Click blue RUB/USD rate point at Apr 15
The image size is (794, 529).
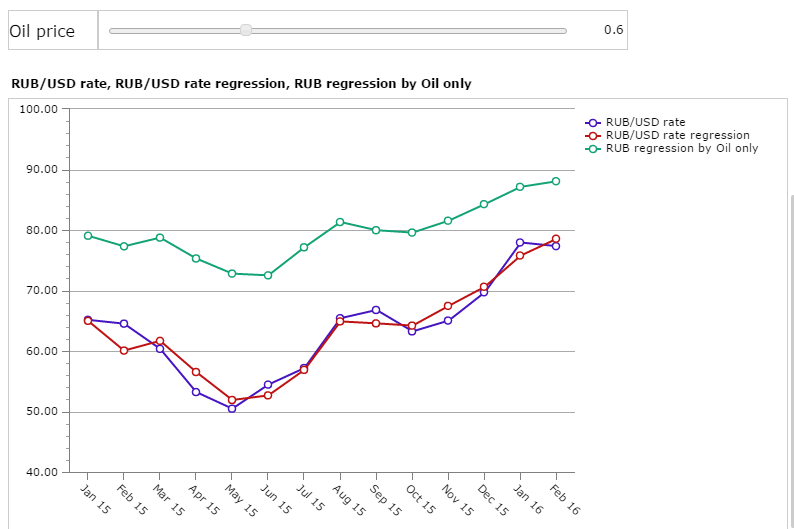pos(196,391)
